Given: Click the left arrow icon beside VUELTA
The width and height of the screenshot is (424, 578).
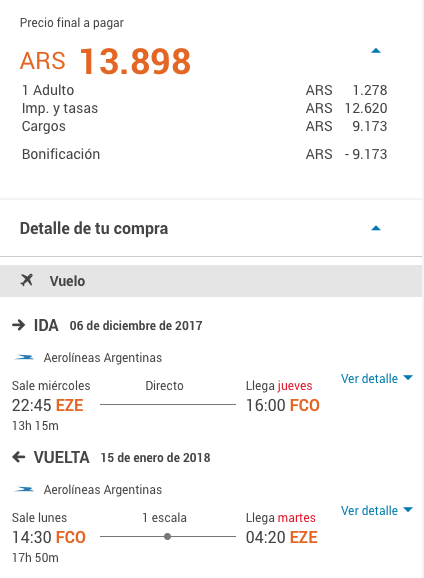Looking at the screenshot, I should tap(18, 457).
